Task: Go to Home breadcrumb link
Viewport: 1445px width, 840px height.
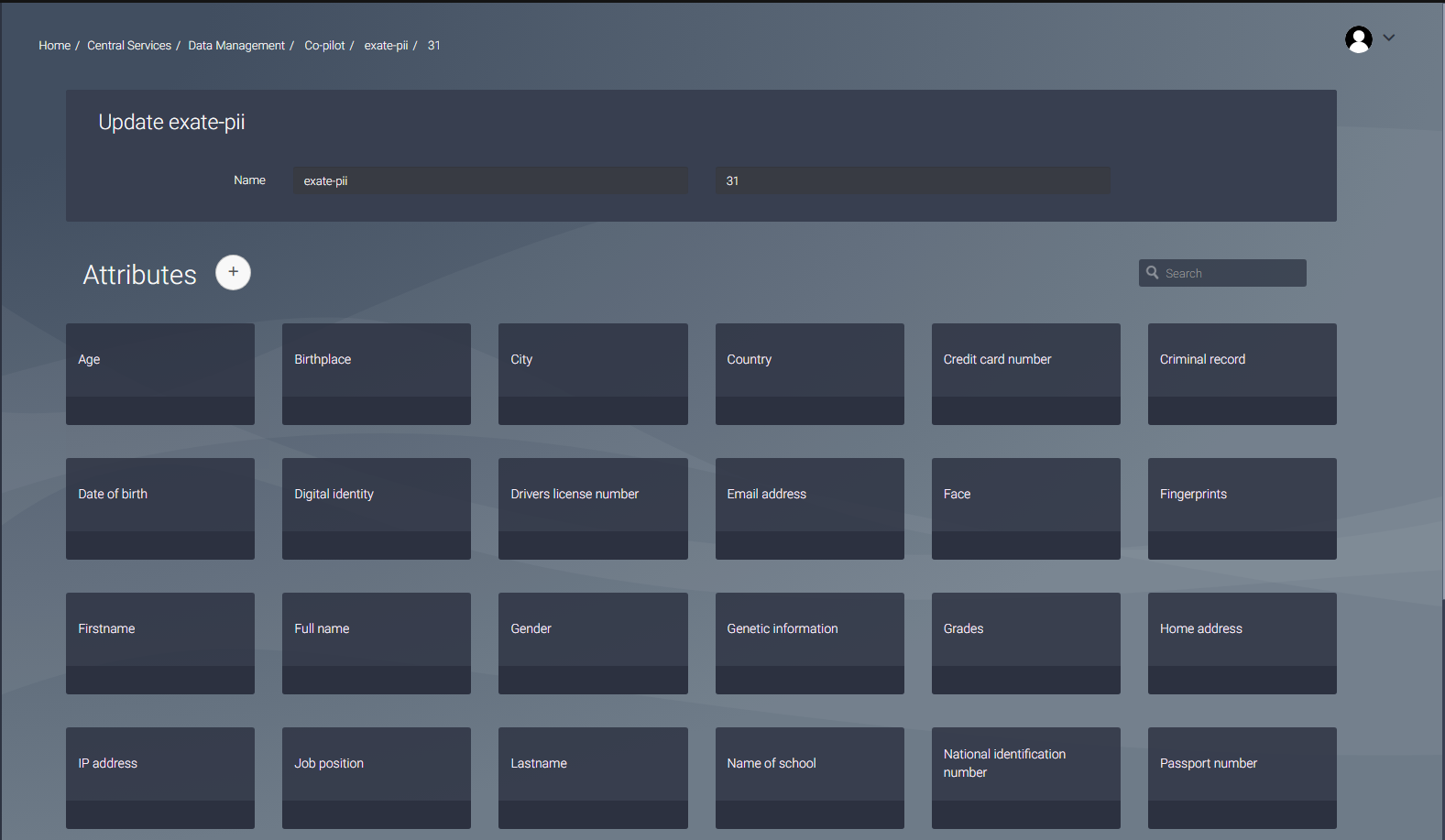Action: 54,46
